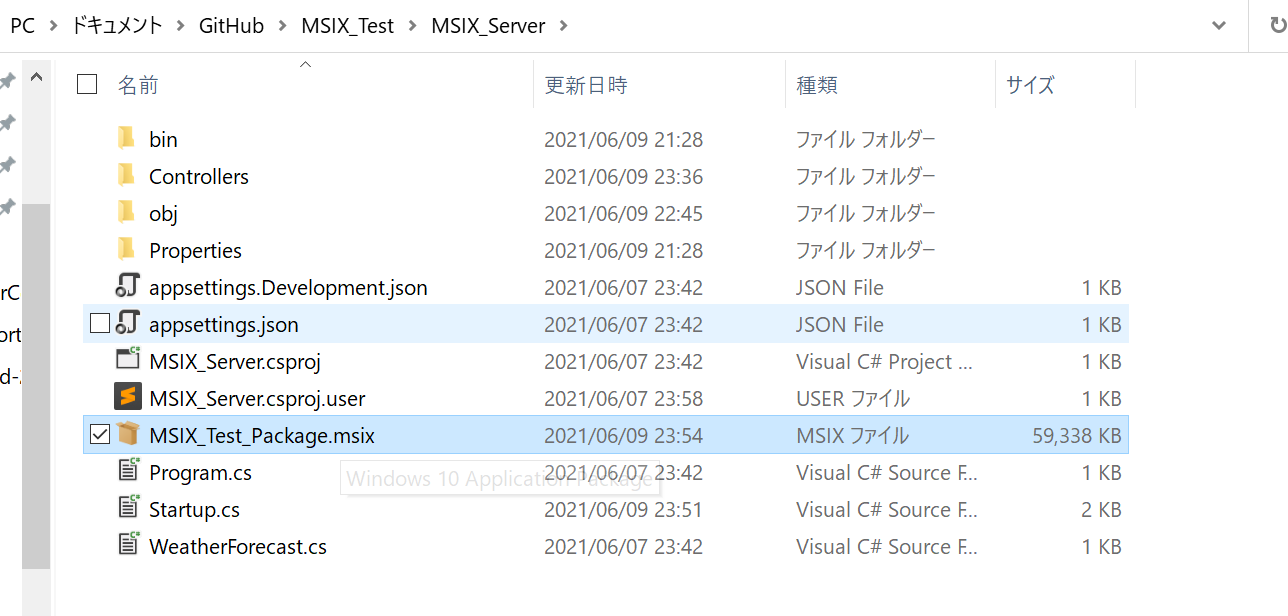Select MSIX_Server.csproj file name
Viewport: 1288px width, 616px height.
point(235,361)
